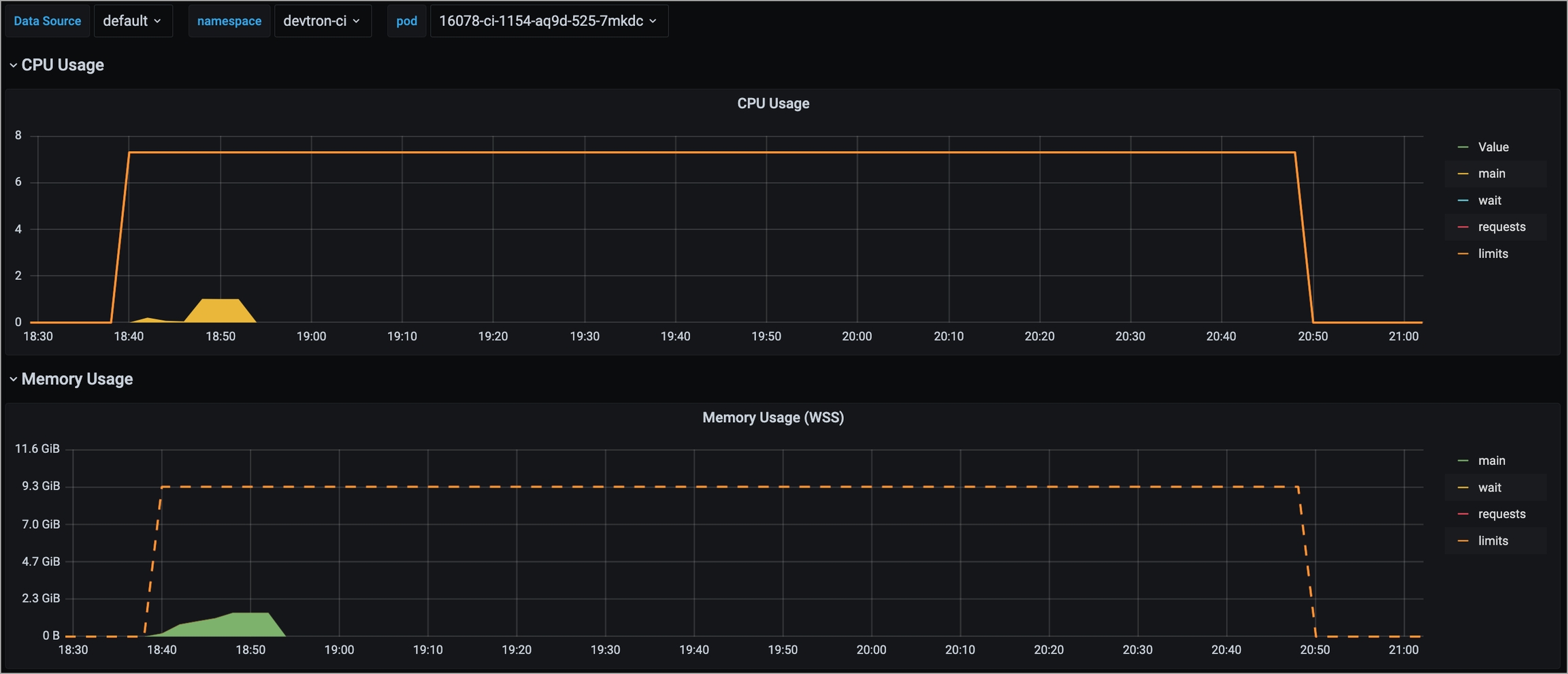Toggle the wait series in Memory legend
The image size is (1568, 674).
point(1489,487)
